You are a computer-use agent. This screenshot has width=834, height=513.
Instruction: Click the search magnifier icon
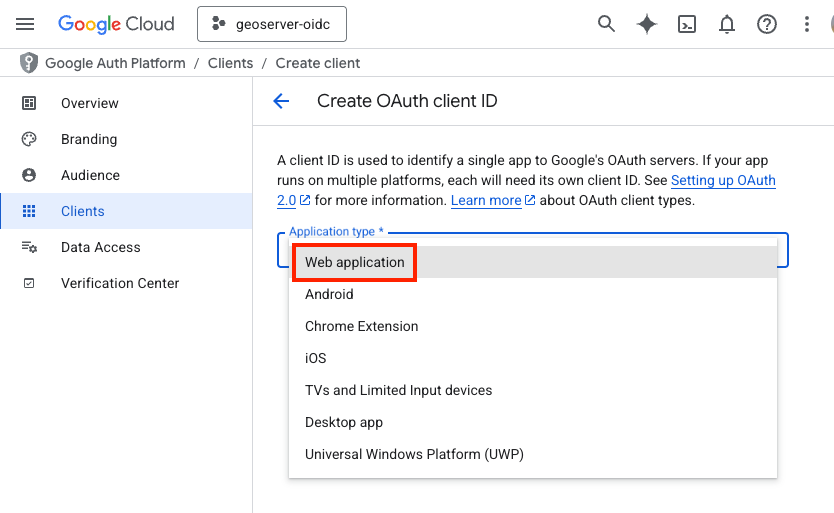606,24
